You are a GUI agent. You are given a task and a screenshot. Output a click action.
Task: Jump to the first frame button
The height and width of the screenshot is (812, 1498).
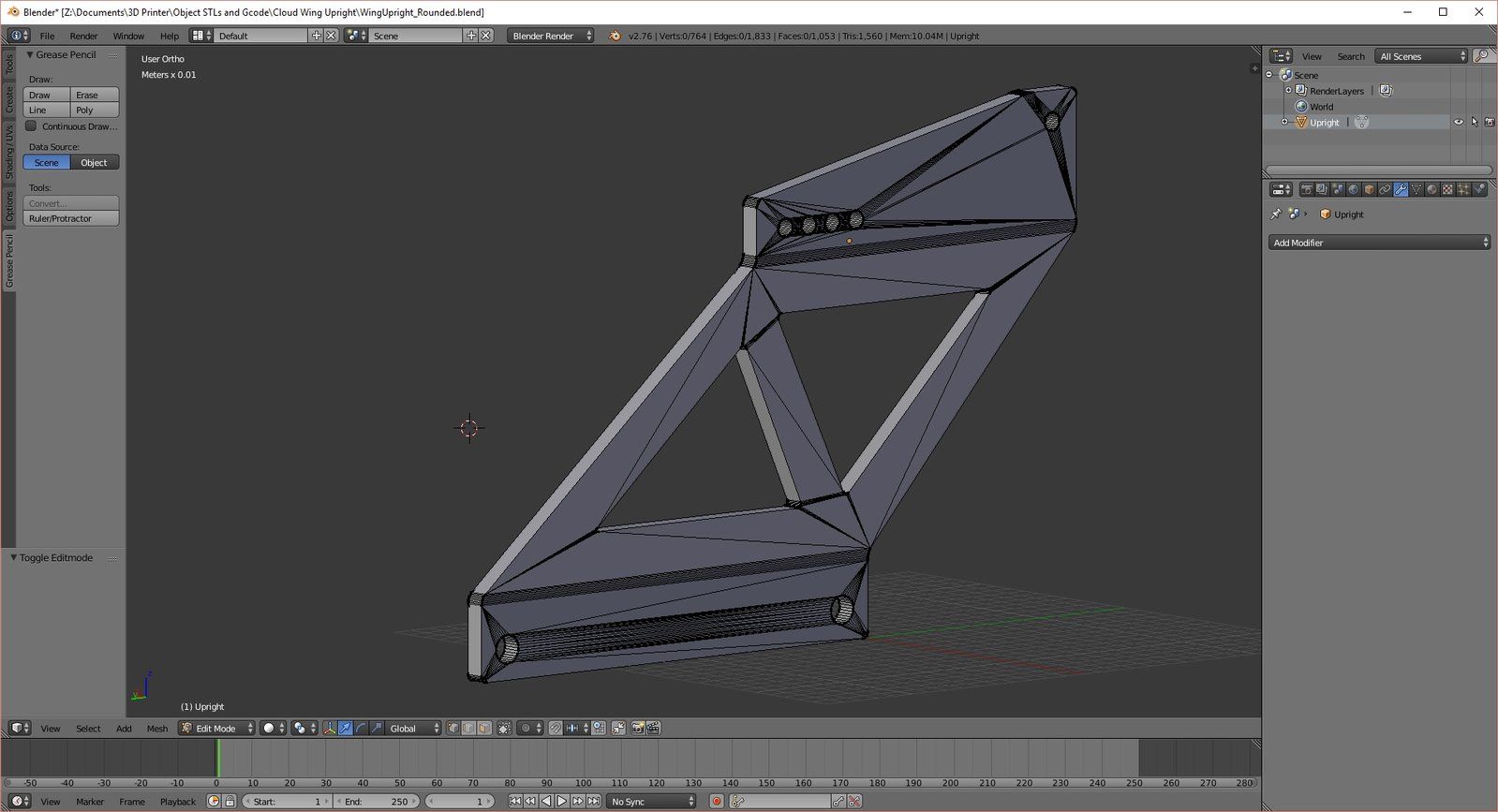pos(515,802)
